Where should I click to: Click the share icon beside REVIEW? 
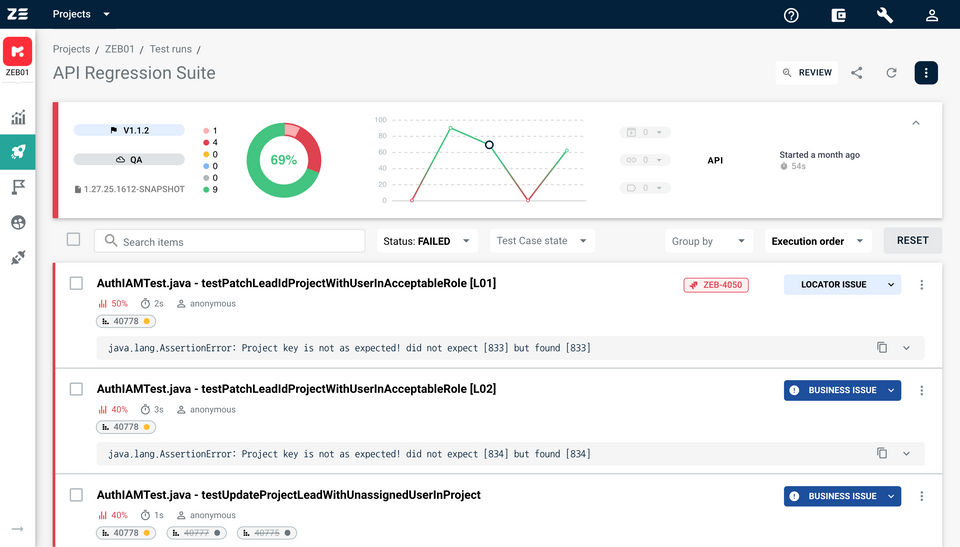pyautogui.click(x=857, y=73)
